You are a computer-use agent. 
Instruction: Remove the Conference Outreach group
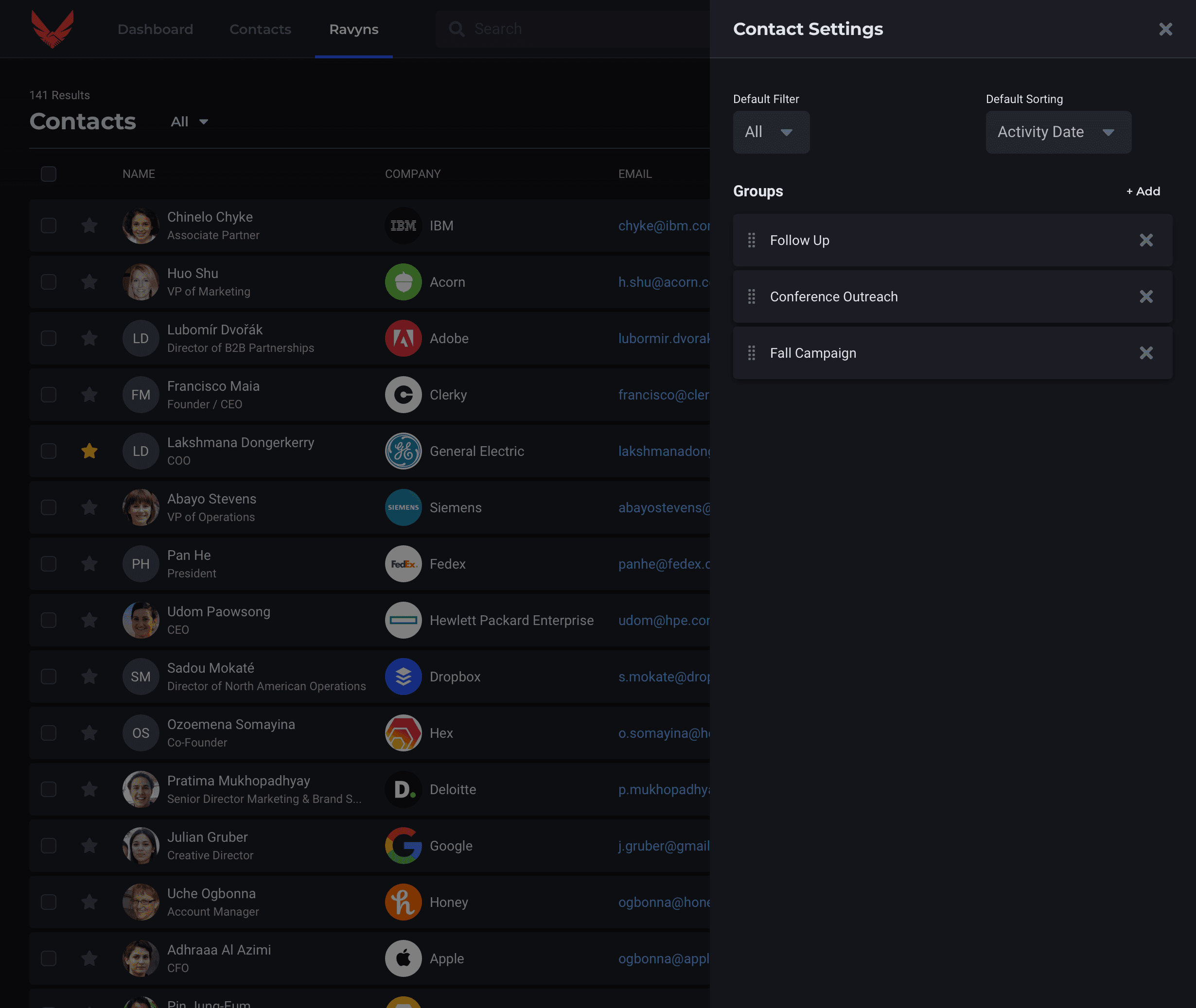[x=1146, y=296]
